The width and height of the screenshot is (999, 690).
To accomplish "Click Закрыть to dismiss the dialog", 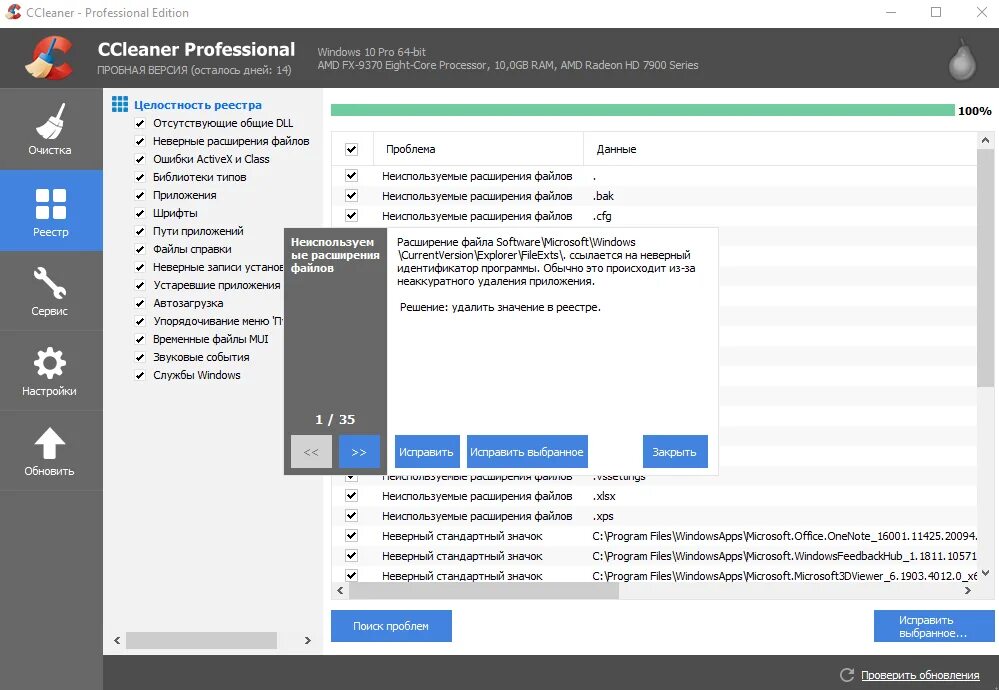I will tap(675, 452).
